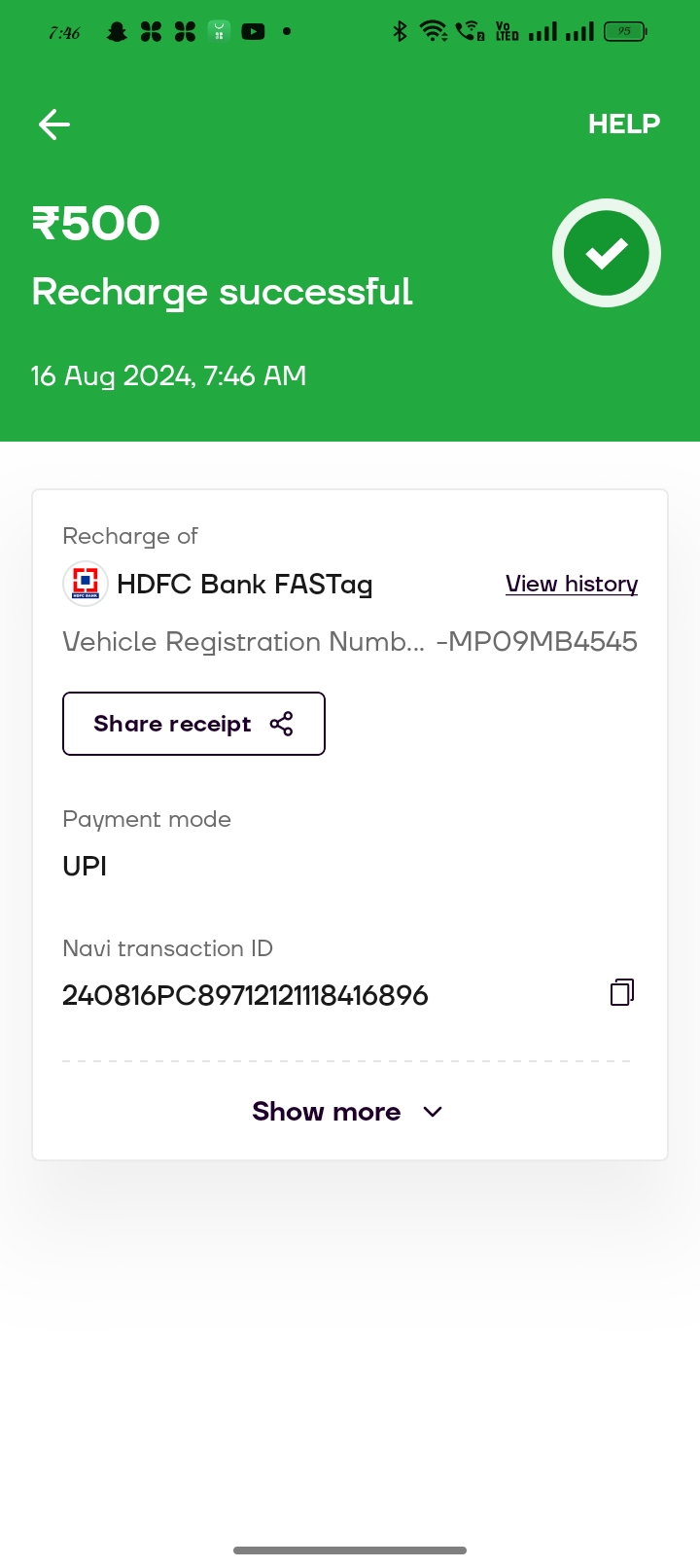
Task: Copy the Navi transaction ID
Action: click(622, 992)
